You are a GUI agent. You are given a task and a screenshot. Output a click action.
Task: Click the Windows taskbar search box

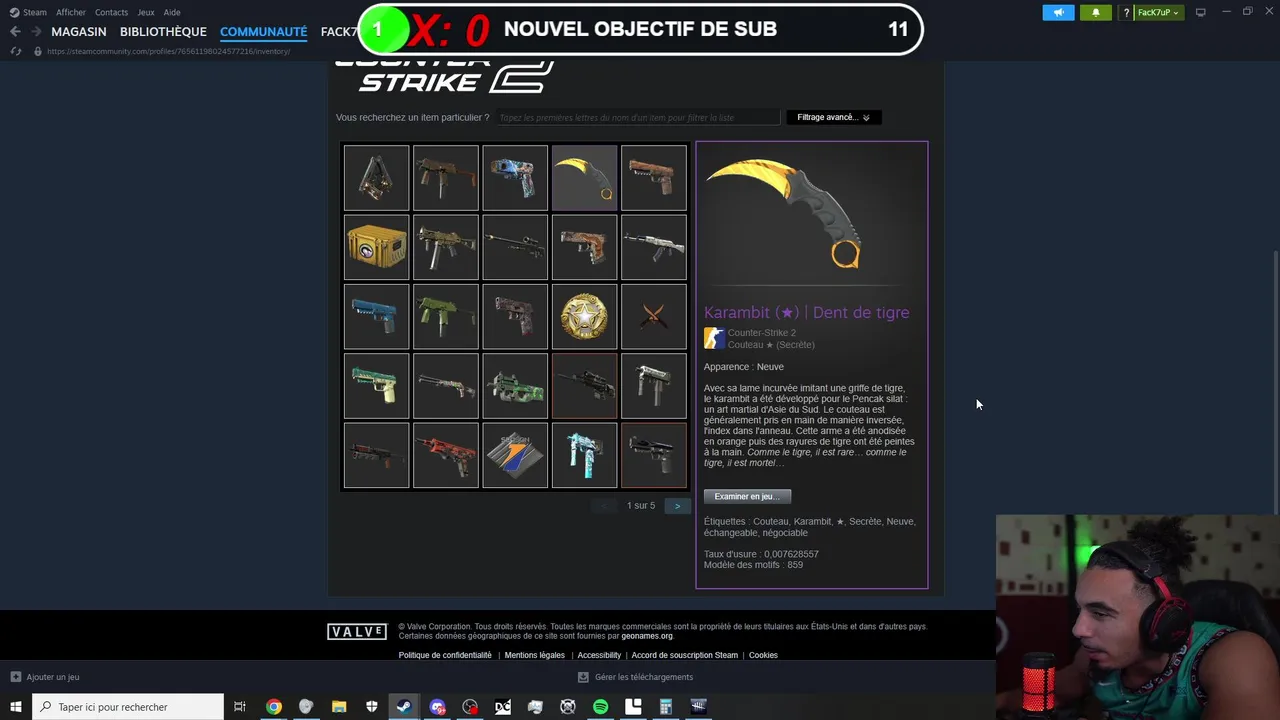point(128,707)
